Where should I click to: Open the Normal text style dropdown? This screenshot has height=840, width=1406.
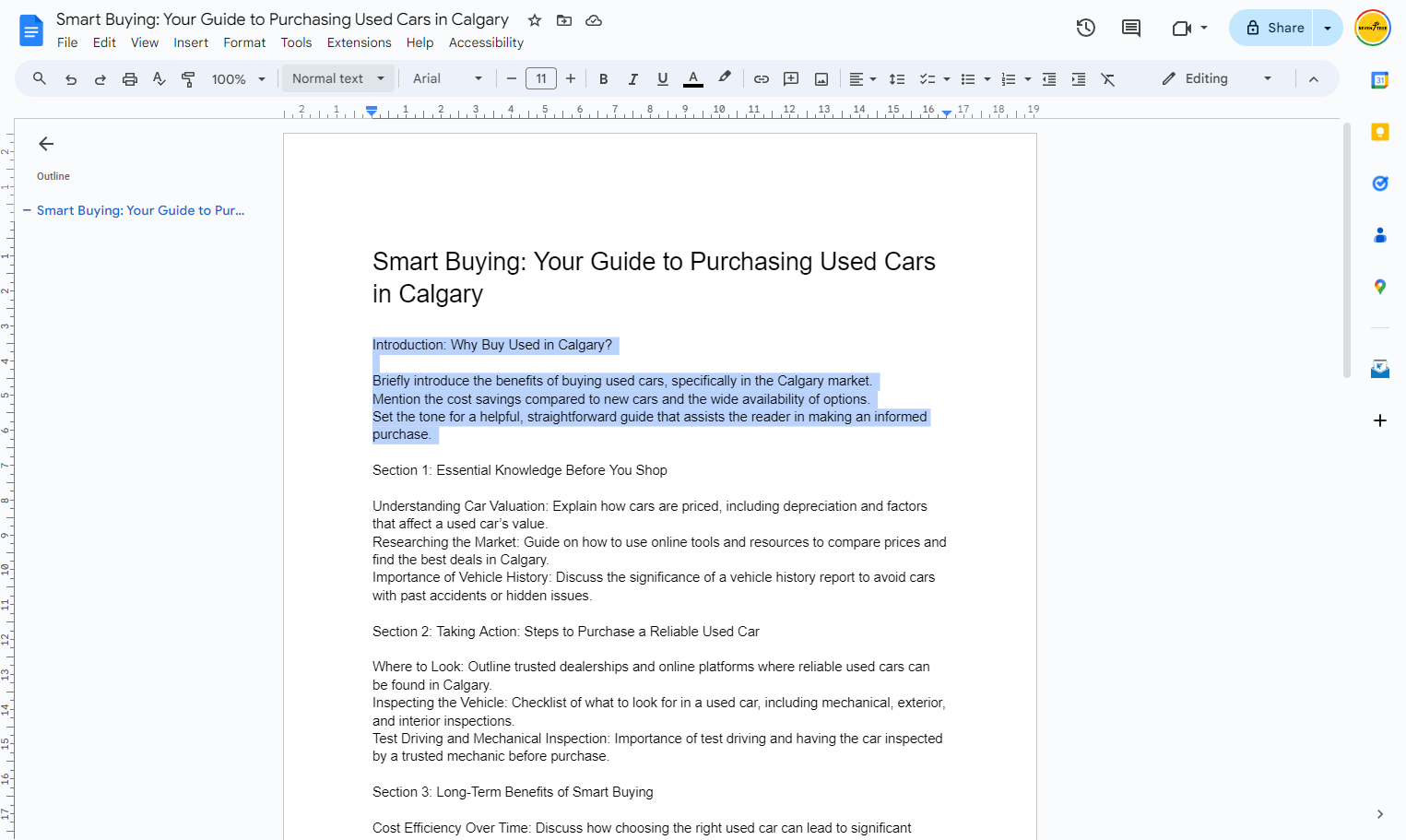pyautogui.click(x=338, y=79)
